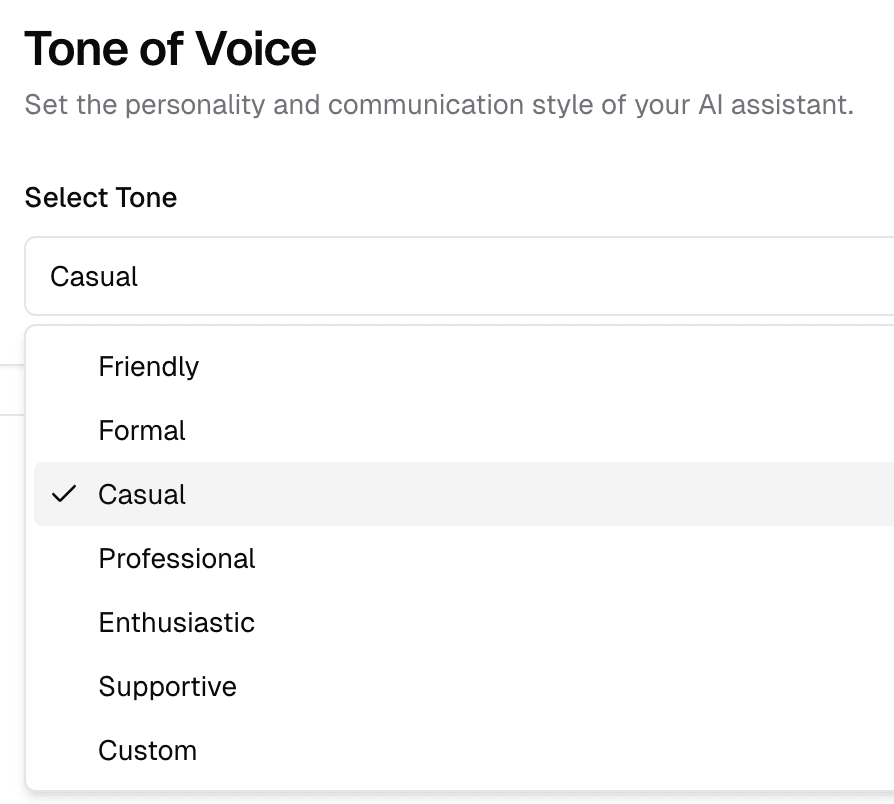Click the option between Professional and Supportive
Viewport: 894px width, 804px height.
click(177, 622)
